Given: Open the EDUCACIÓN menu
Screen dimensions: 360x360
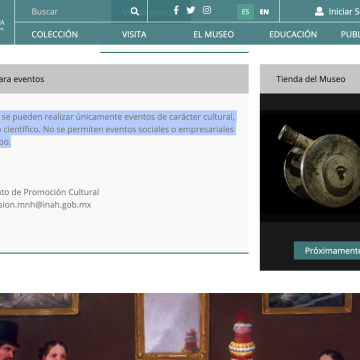Looking at the screenshot, I should tap(293, 34).
